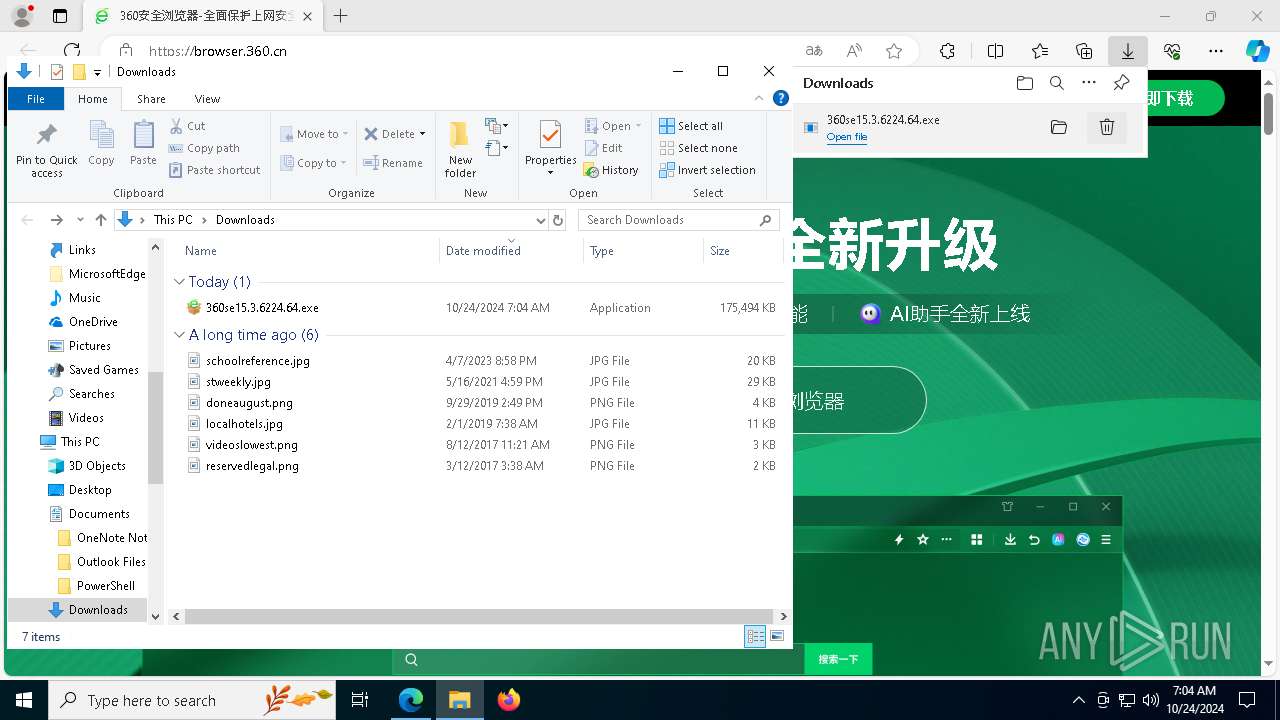1280x720 pixels.
Task: Click Edge Downloads toolbar button
Action: coord(1128,51)
